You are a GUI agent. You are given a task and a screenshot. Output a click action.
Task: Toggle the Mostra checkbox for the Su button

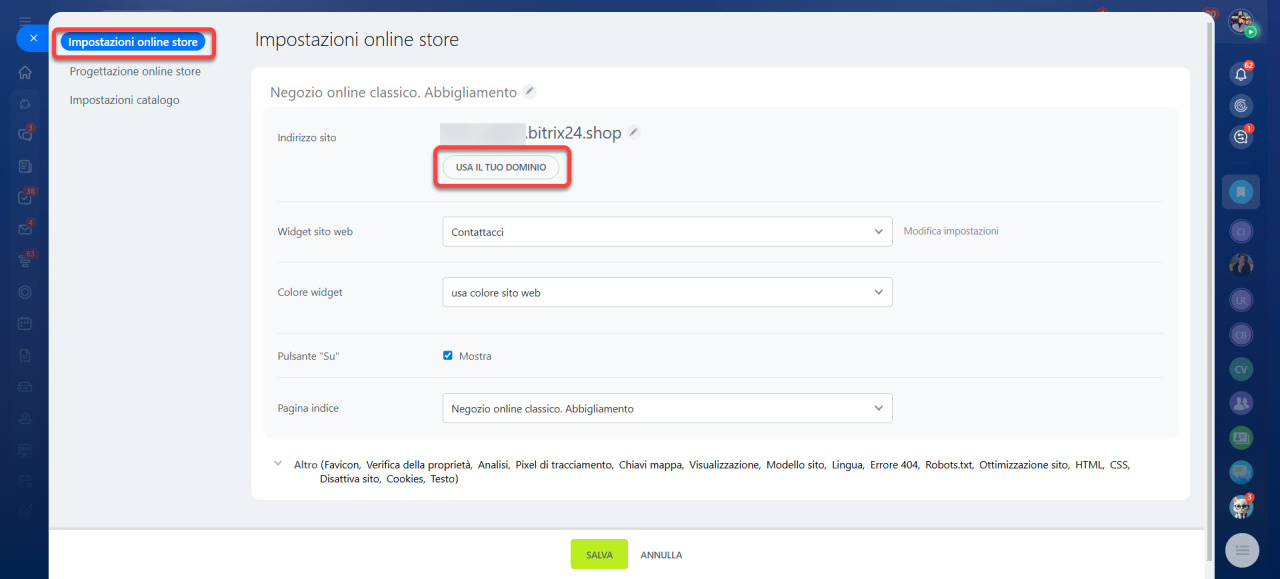click(x=448, y=356)
